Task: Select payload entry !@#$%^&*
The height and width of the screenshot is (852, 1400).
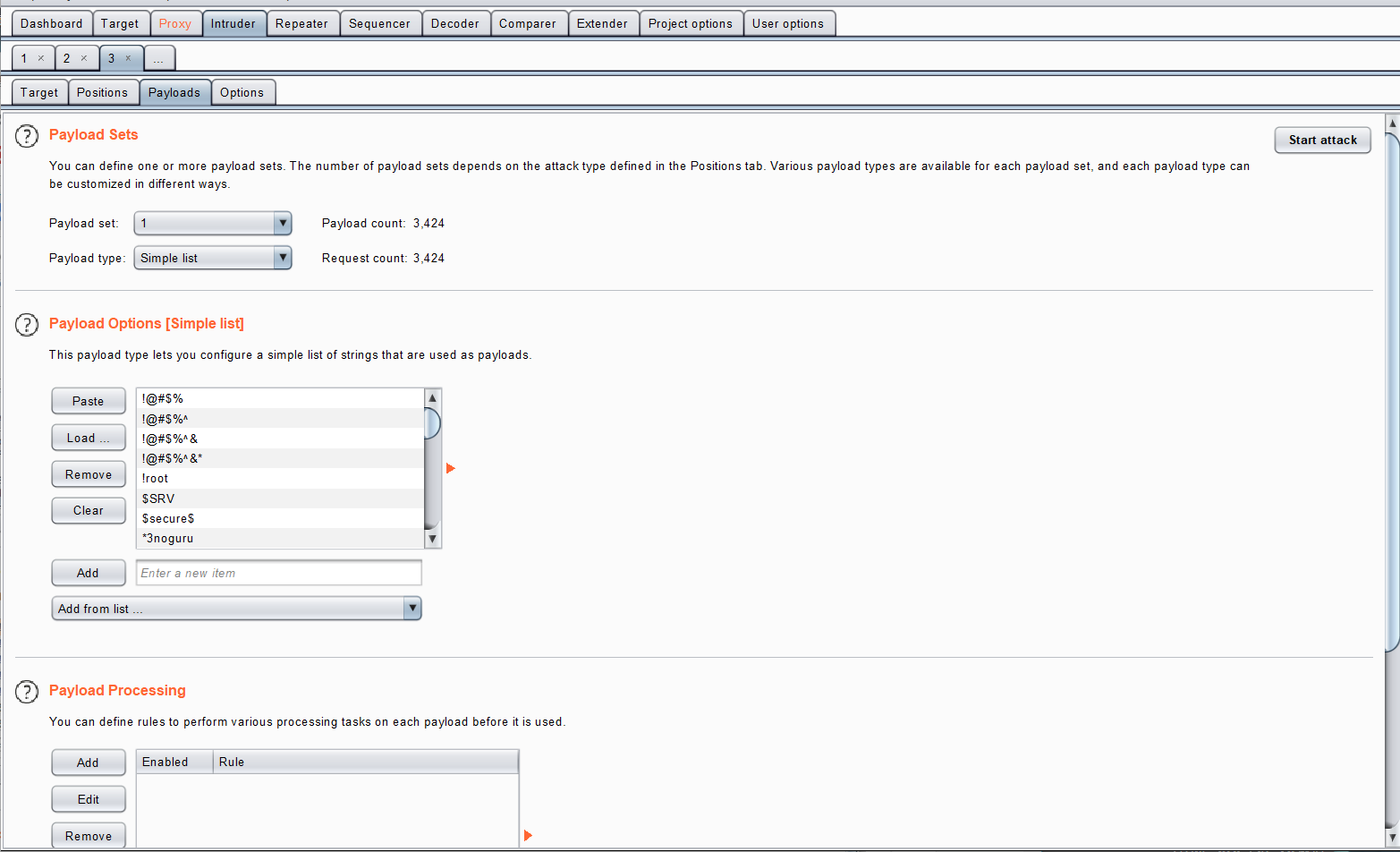Action: (280, 458)
